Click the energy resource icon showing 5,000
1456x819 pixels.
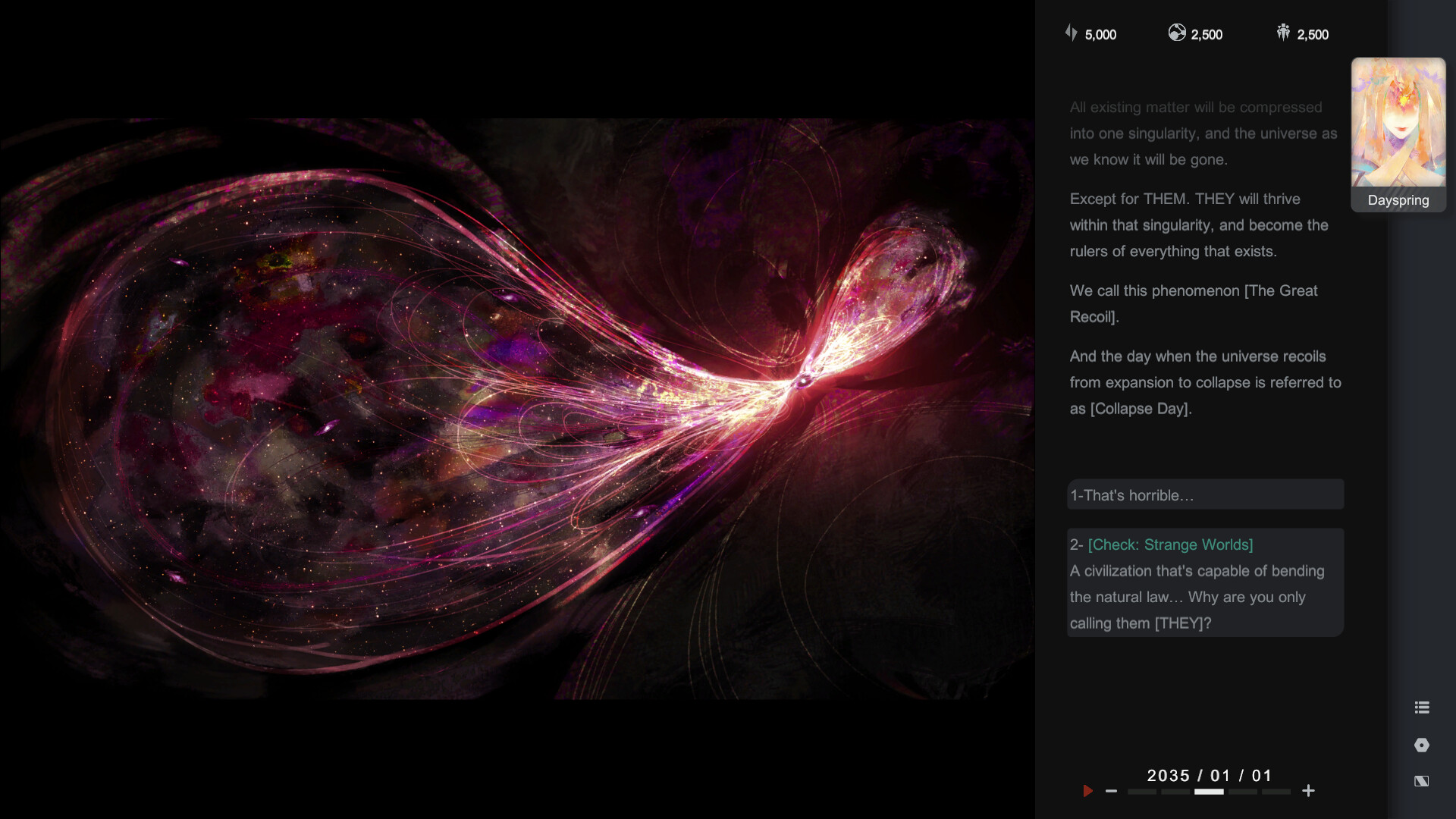click(x=1072, y=33)
